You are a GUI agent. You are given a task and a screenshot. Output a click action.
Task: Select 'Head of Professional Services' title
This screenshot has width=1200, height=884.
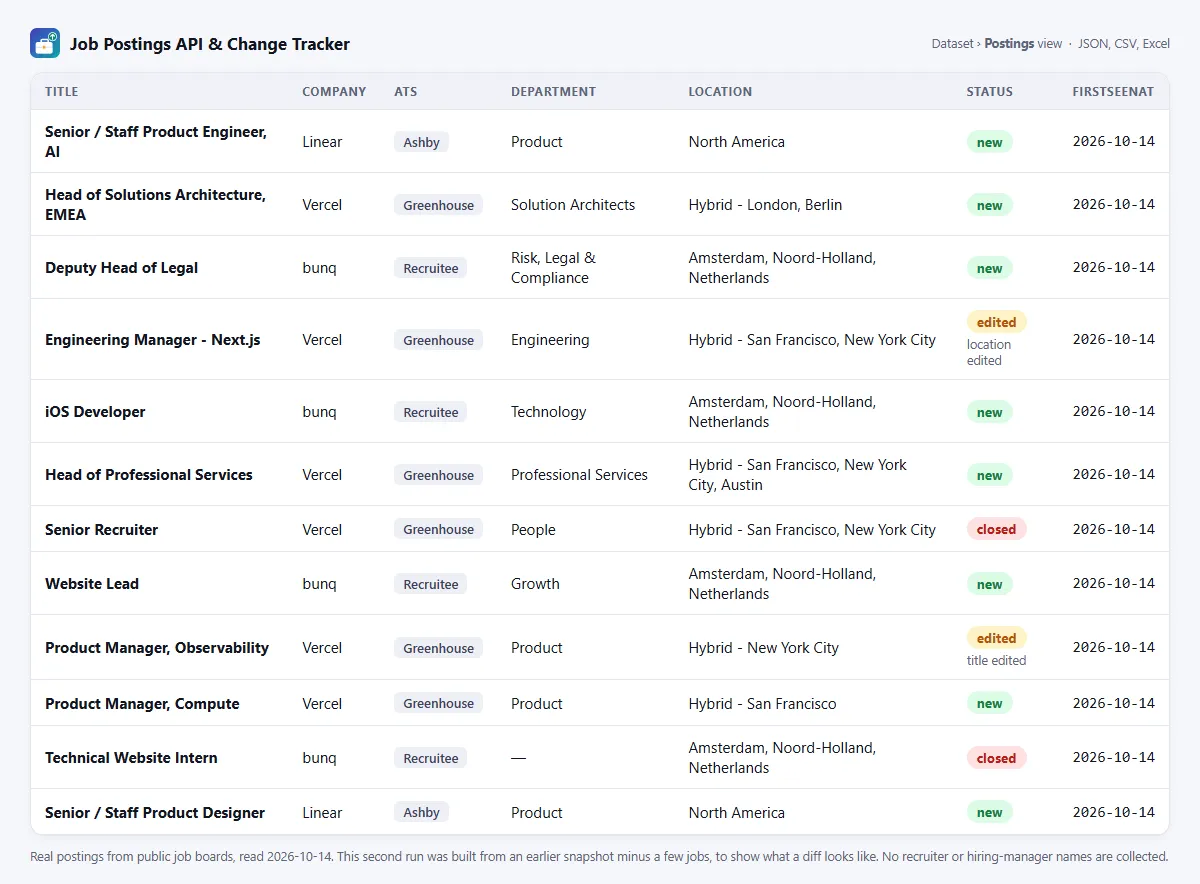coord(149,475)
